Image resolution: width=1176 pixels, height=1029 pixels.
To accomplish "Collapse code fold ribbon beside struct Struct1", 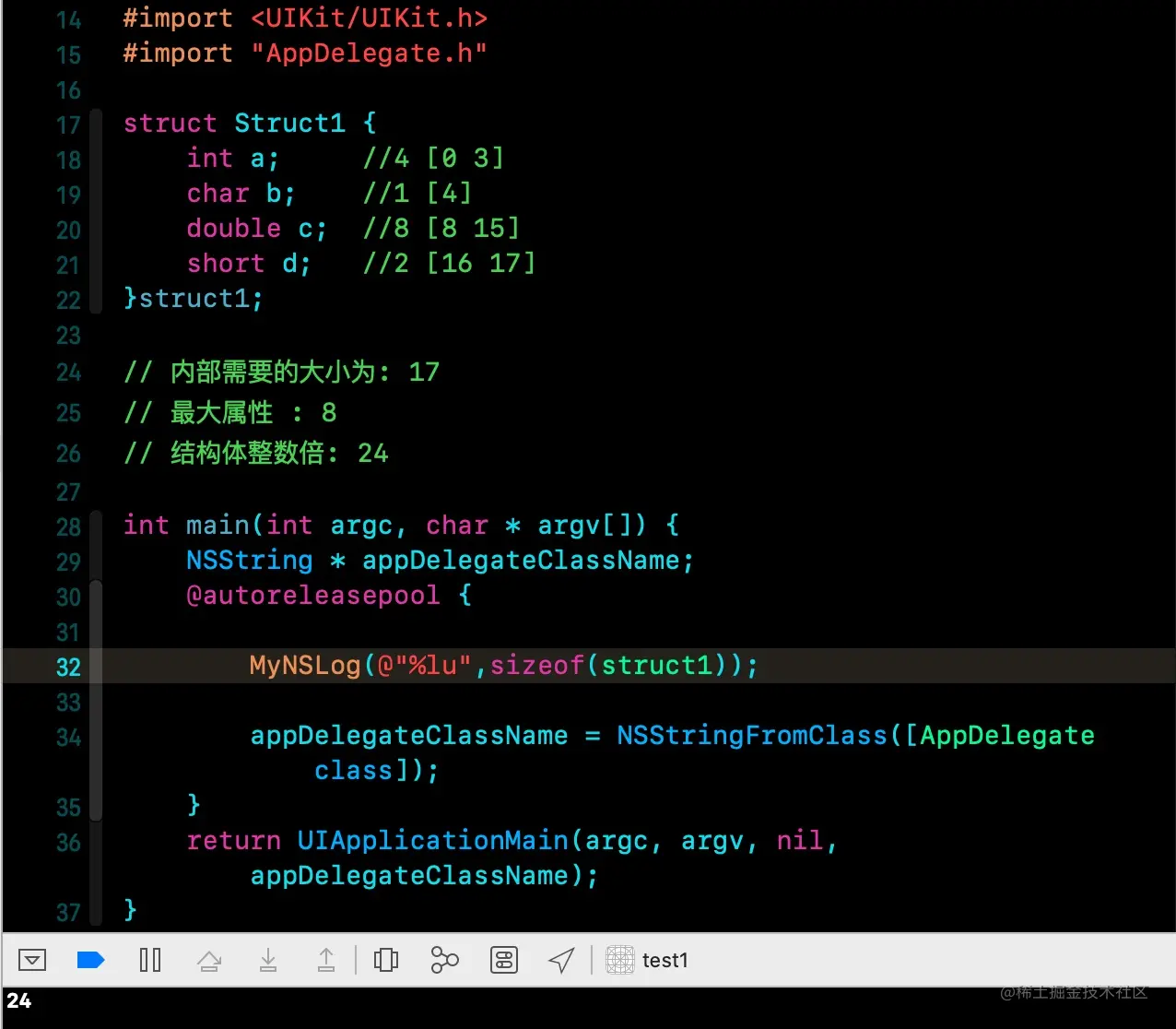I will click(97, 211).
